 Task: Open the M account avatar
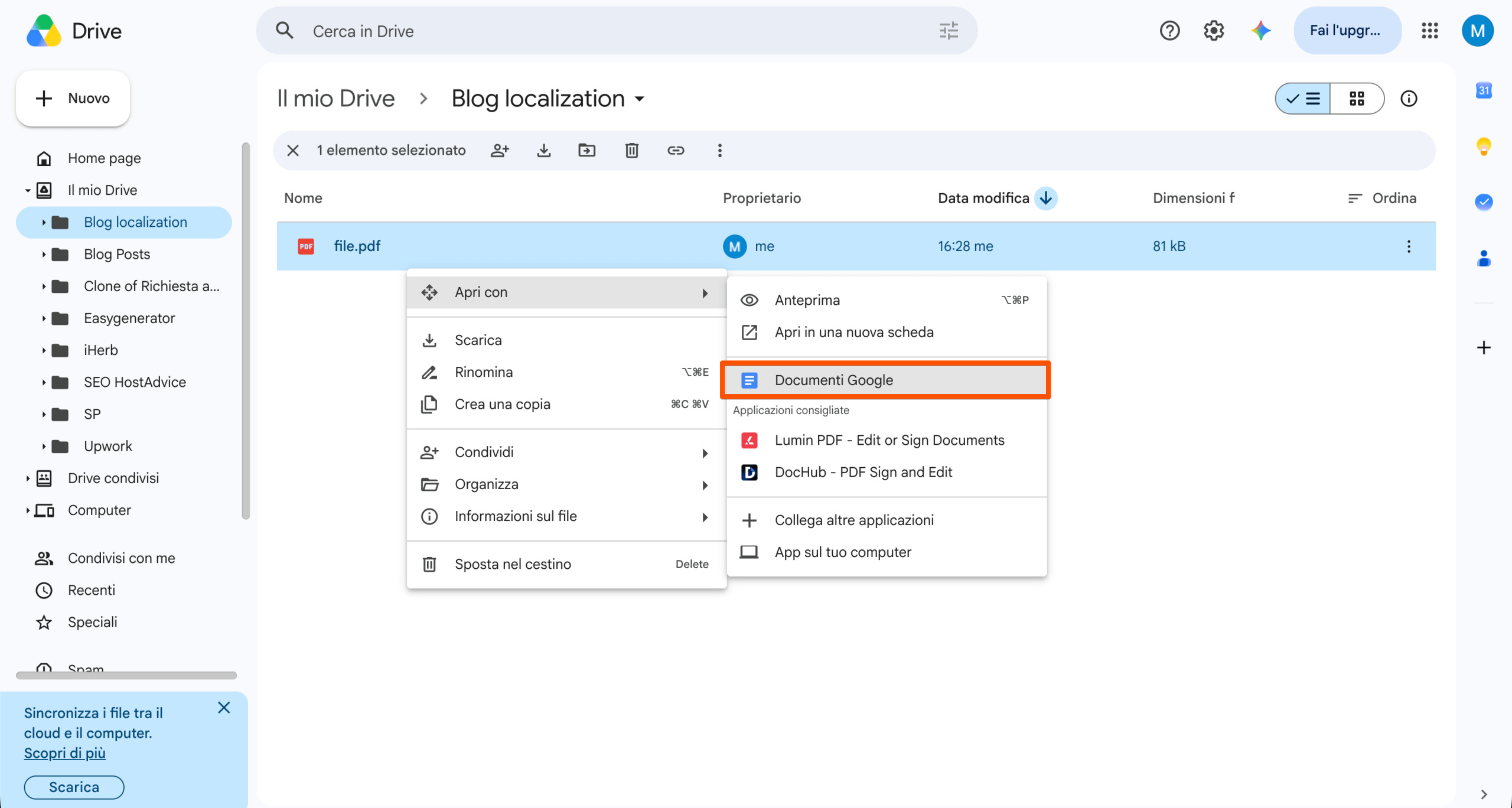pyautogui.click(x=1478, y=31)
